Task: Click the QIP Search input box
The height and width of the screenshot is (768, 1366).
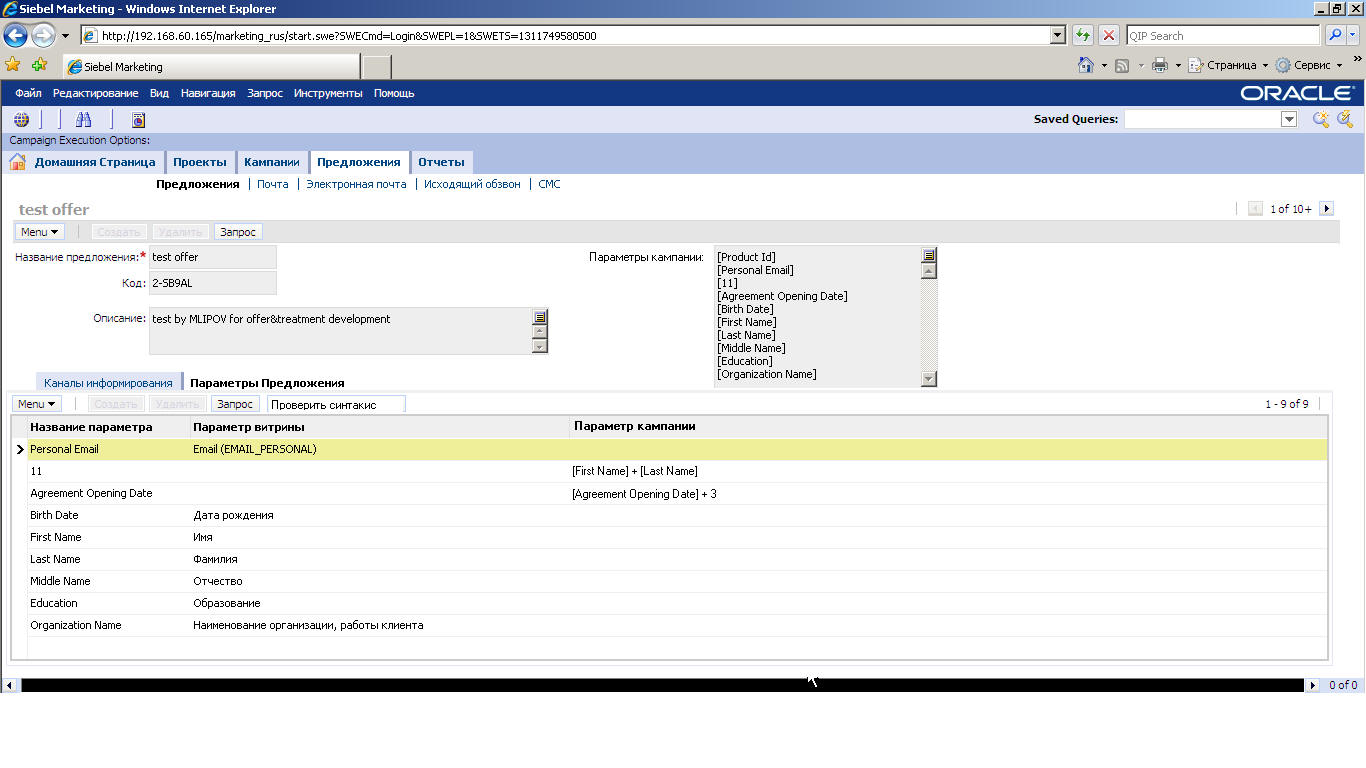Action: pyautogui.click(x=1223, y=35)
